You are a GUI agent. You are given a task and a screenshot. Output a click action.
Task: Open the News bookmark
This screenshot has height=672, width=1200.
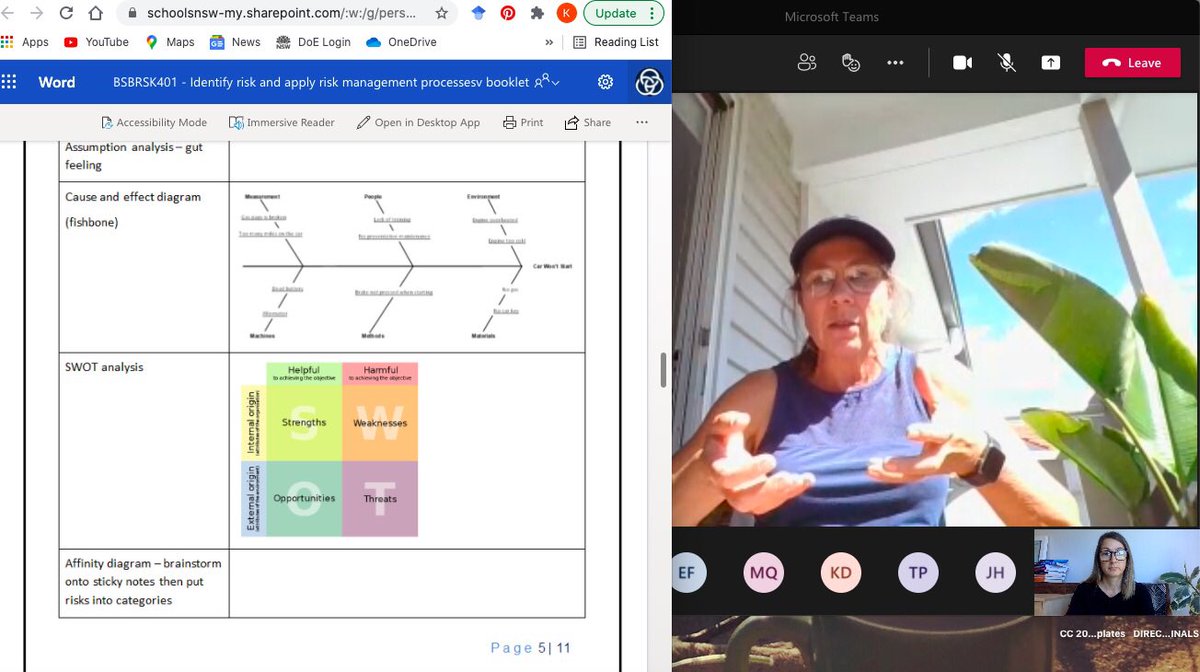pyautogui.click(x=235, y=42)
